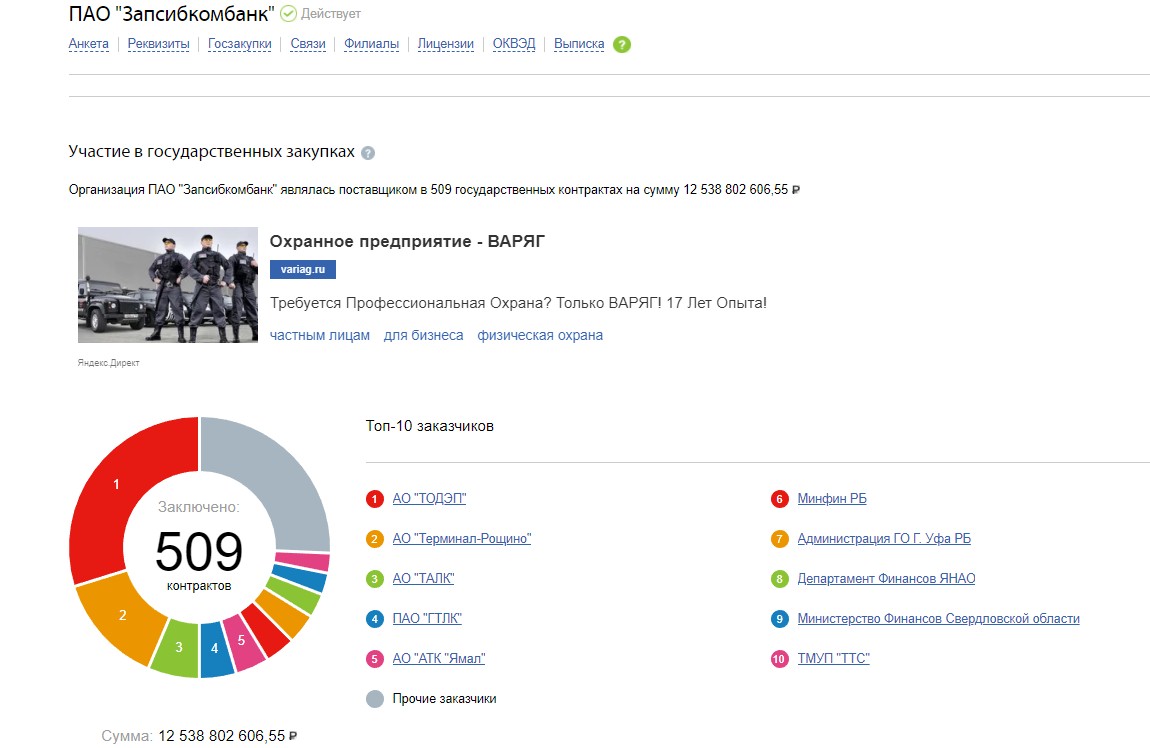Open the Филиалы tab
This screenshot has height=748, width=1150.
click(x=371, y=44)
